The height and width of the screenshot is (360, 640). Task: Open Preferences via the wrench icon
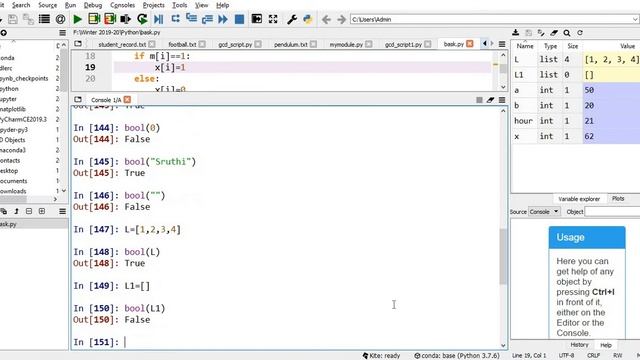291,19
